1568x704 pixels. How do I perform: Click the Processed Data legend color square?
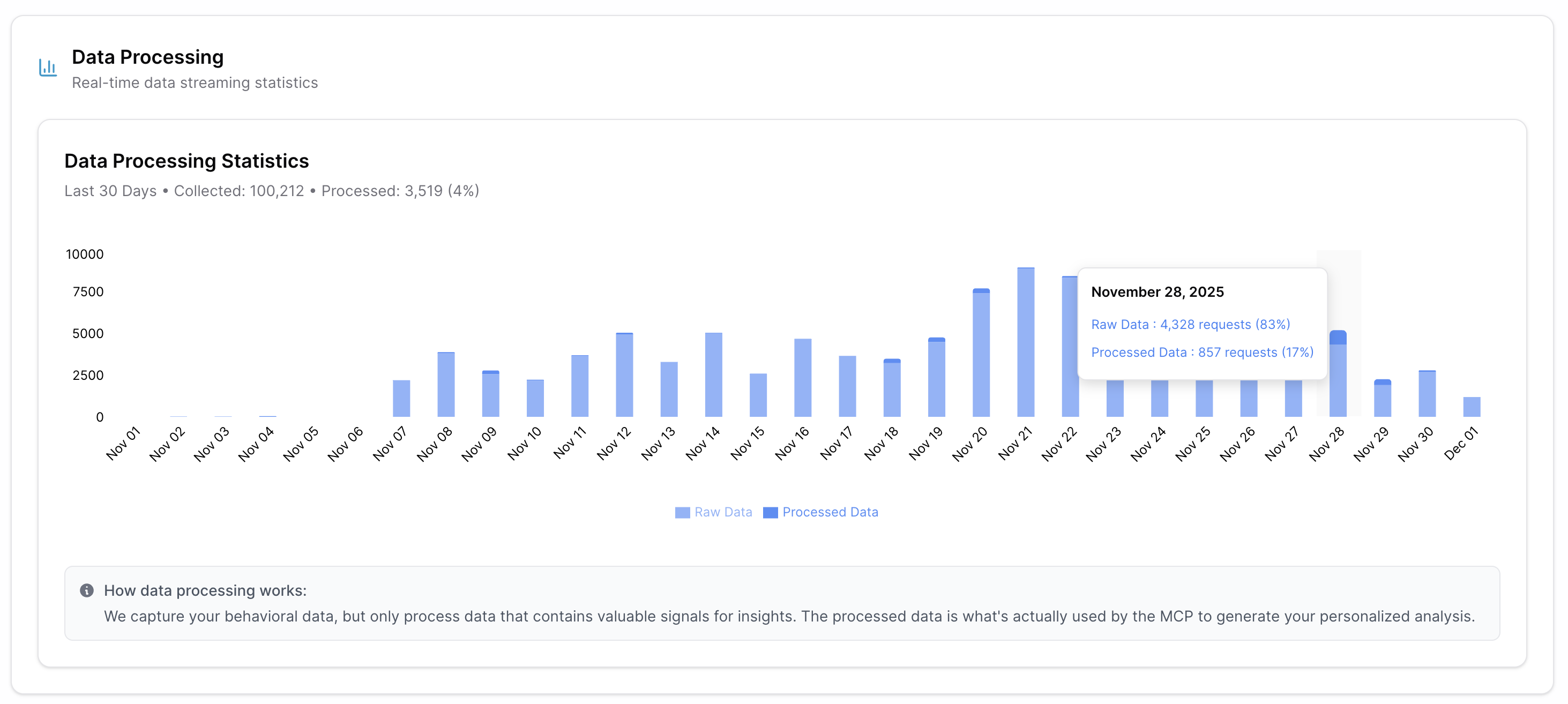pos(770,512)
